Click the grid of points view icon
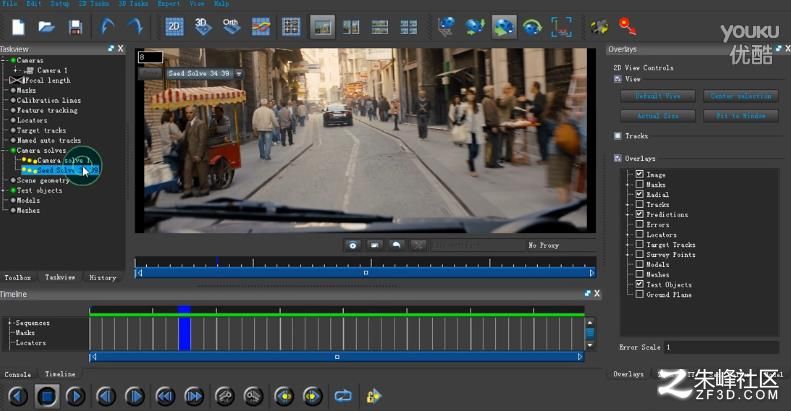791x411 pixels. (291, 27)
